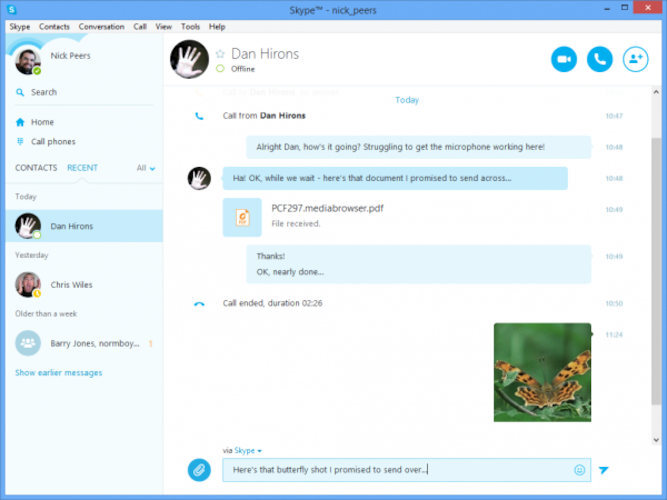
Task: Go to Home in the sidebar
Action: (42, 122)
